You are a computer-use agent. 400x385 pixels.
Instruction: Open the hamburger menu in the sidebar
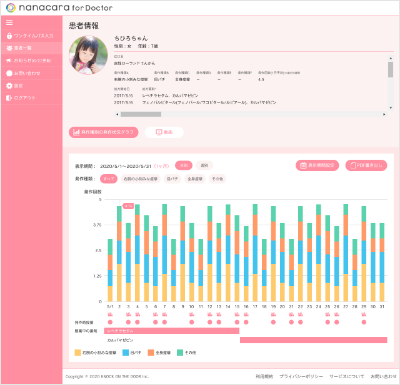(x=9, y=23)
